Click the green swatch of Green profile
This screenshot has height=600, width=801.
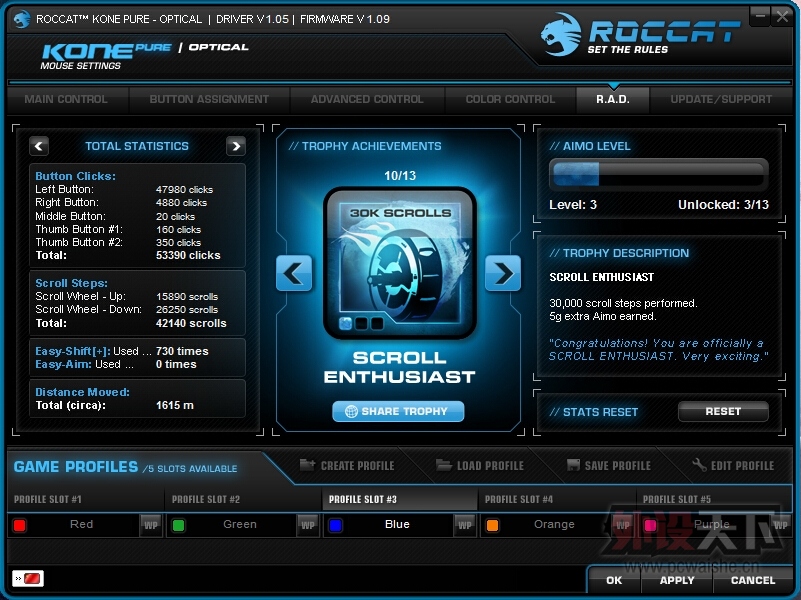178,525
